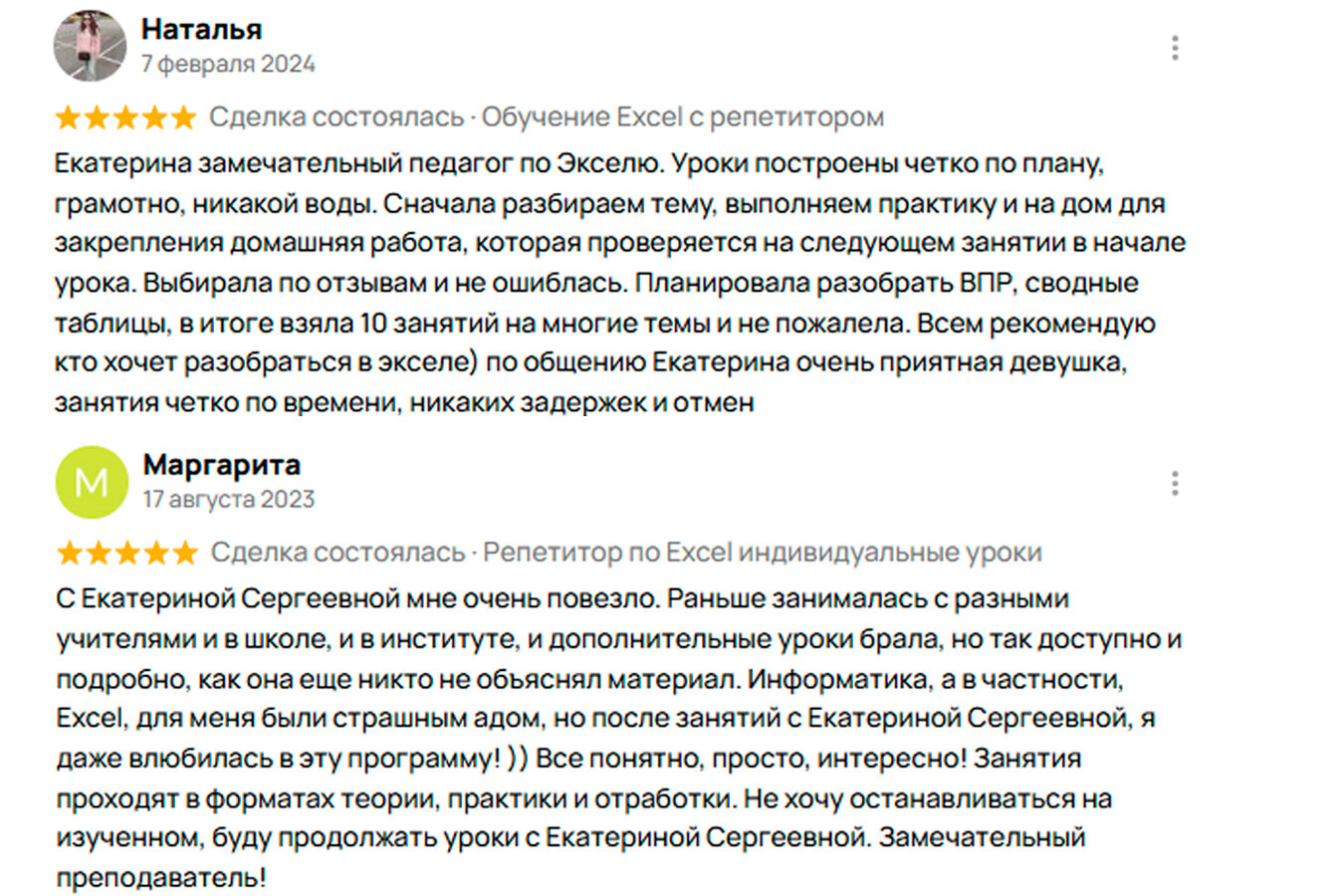Open the three-dot menu on Маргарита's review
Image resolution: width=1344 pixels, height=896 pixels.
pyautogui.click(x=1175, y=484)
